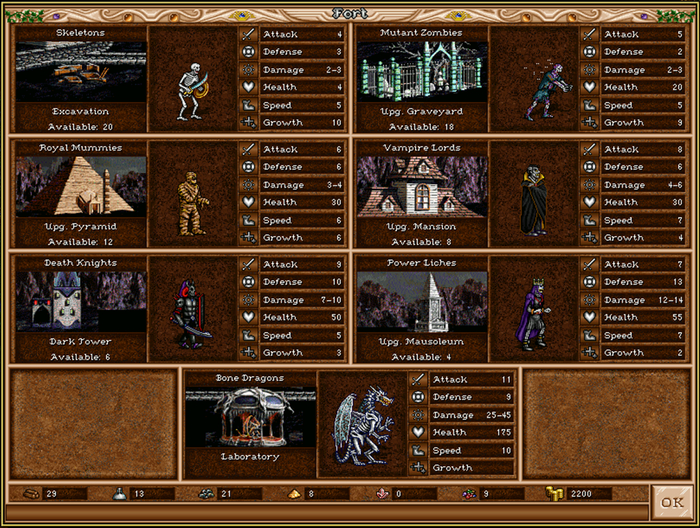Viewport: 700px width, 528px height.
Task: Click the Power Liches Attack sword icon
Action: (x=589, y=264)
